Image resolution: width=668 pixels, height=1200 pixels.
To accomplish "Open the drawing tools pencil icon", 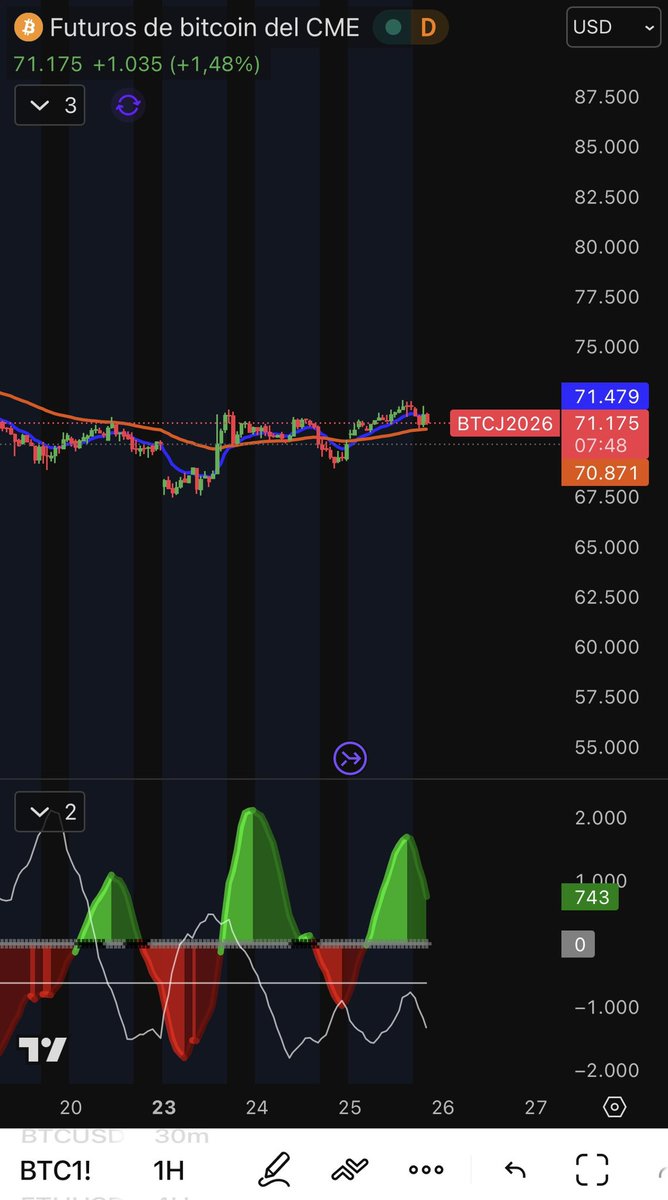I will [273, 1169].
